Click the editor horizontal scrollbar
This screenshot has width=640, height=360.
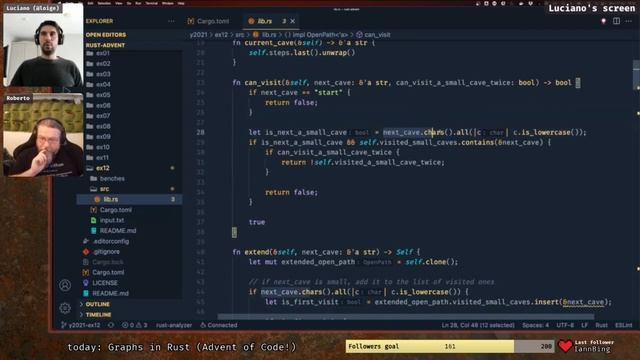coord(406,317)
